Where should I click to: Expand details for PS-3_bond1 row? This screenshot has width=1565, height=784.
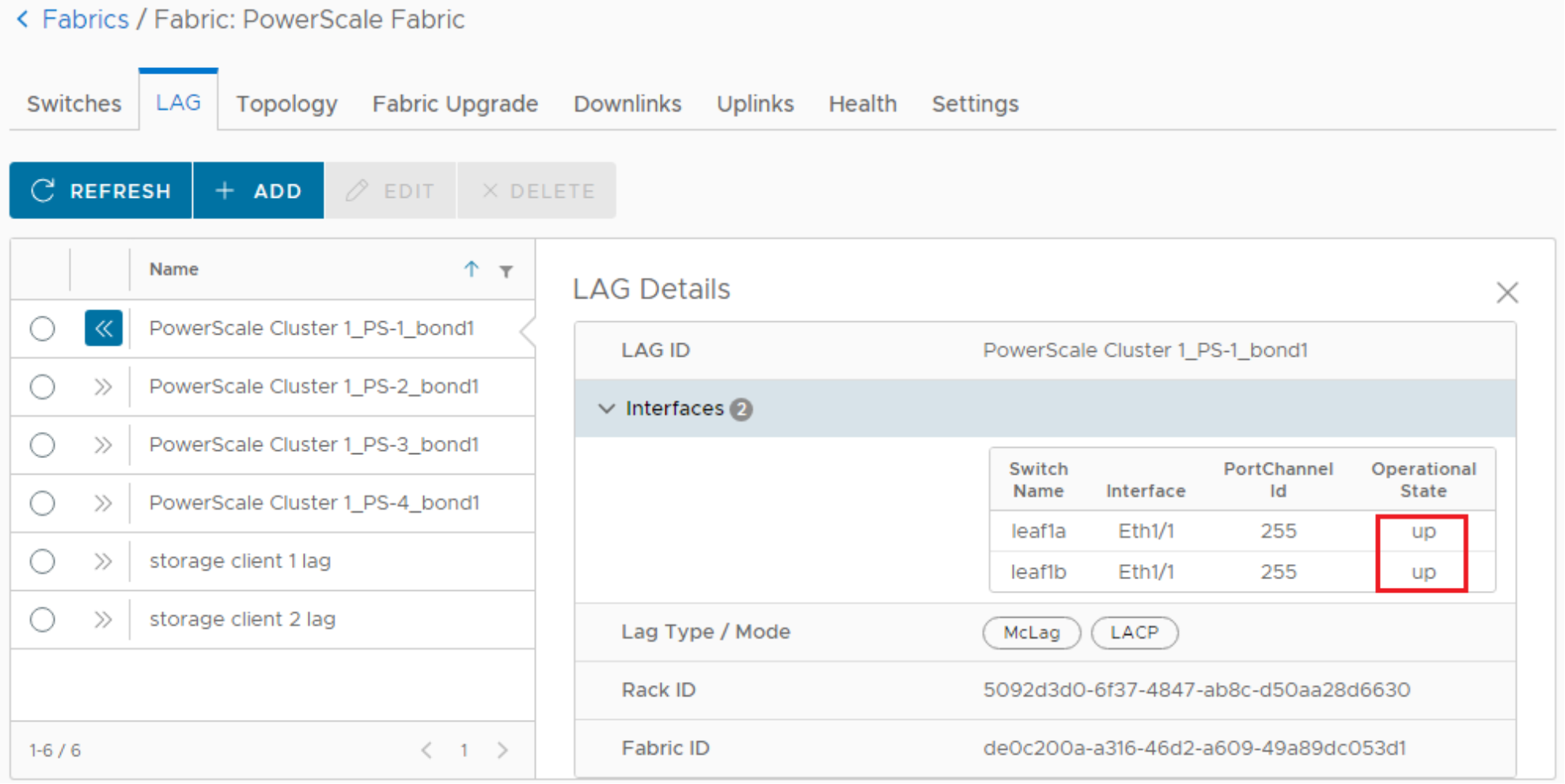(103, 445)
